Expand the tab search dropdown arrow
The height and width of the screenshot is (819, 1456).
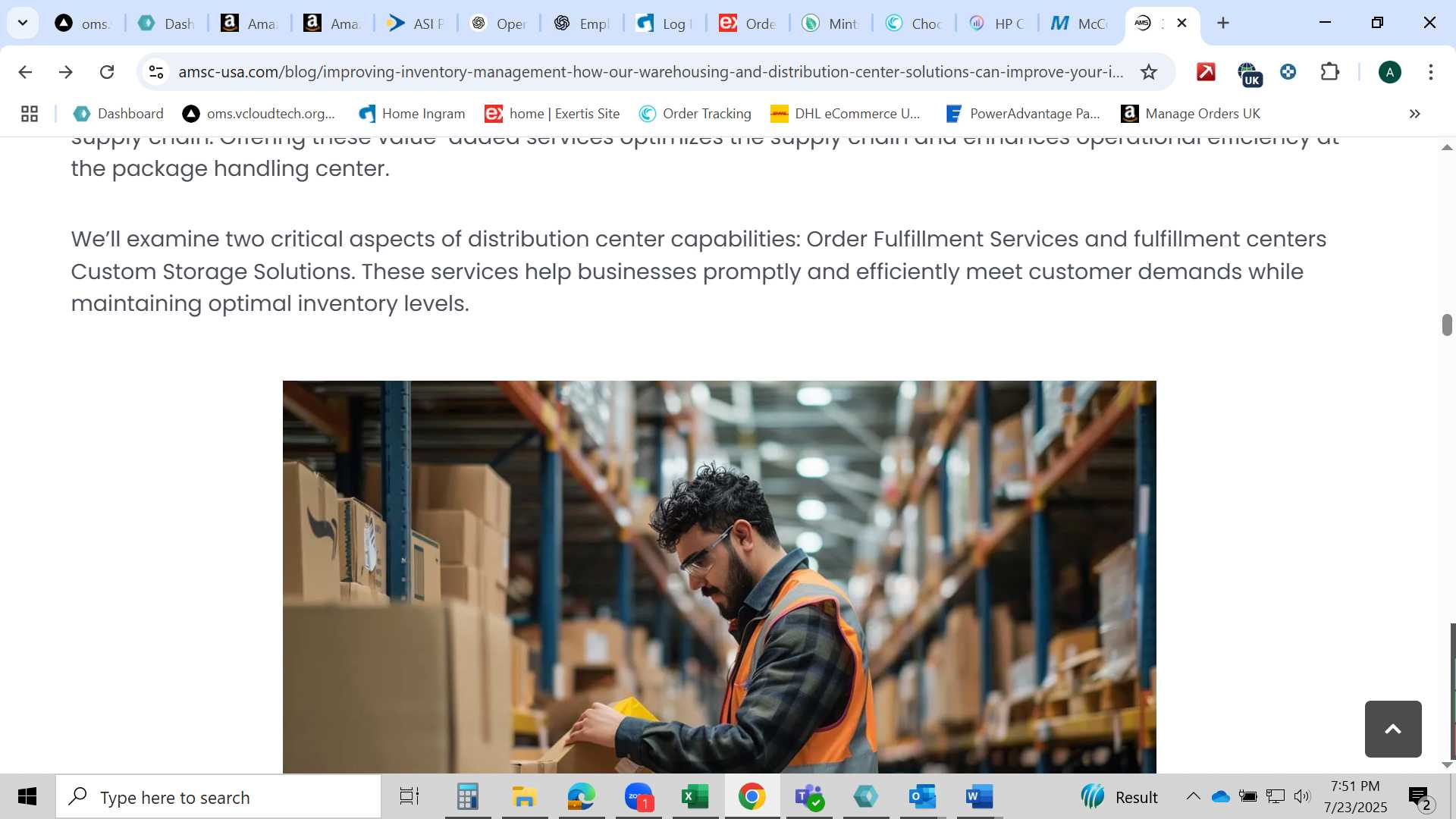click(23, 23)
